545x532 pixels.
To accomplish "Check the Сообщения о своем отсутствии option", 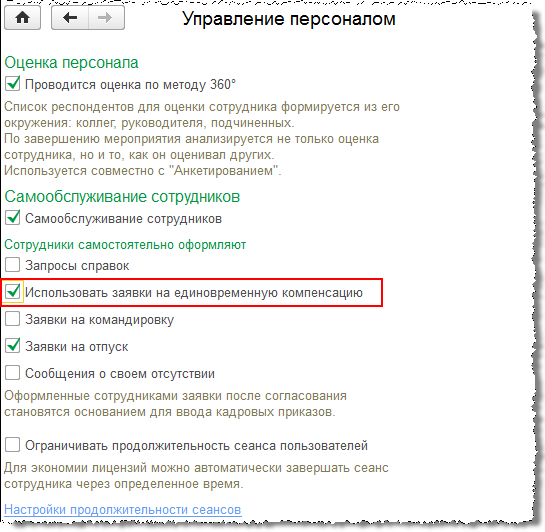I will tap(13, 373).
